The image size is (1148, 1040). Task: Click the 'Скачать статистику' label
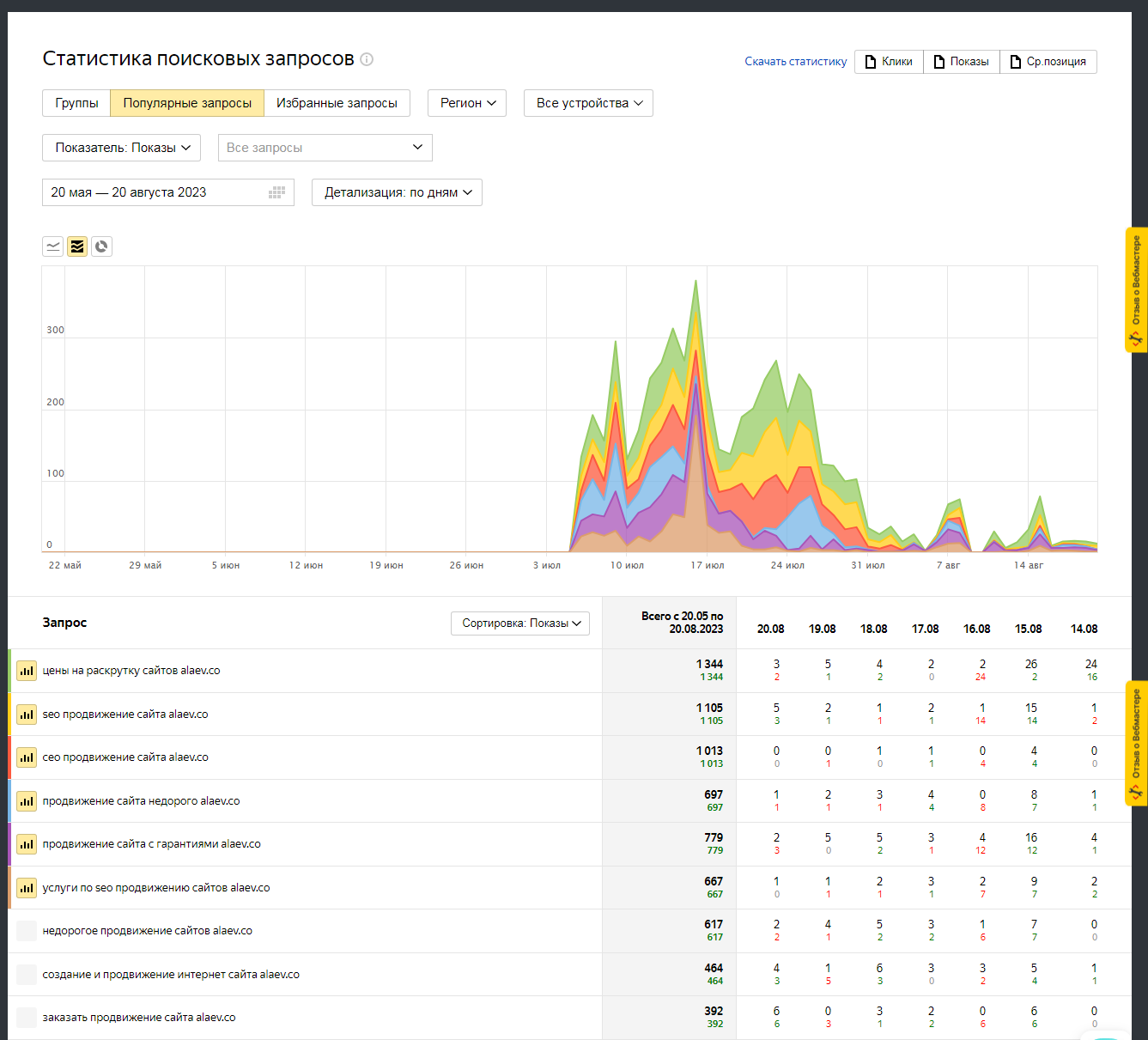pyautogui.click(x=796, y=62)
